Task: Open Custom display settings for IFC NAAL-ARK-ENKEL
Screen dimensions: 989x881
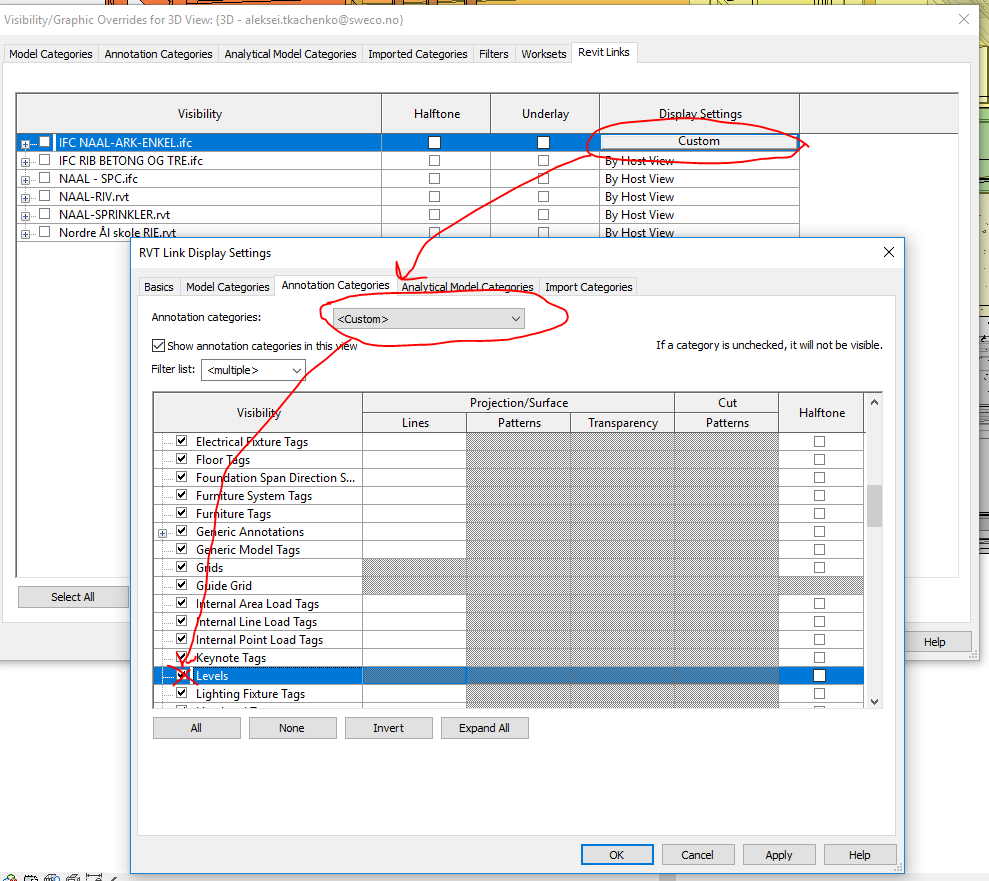Action: 697,142
